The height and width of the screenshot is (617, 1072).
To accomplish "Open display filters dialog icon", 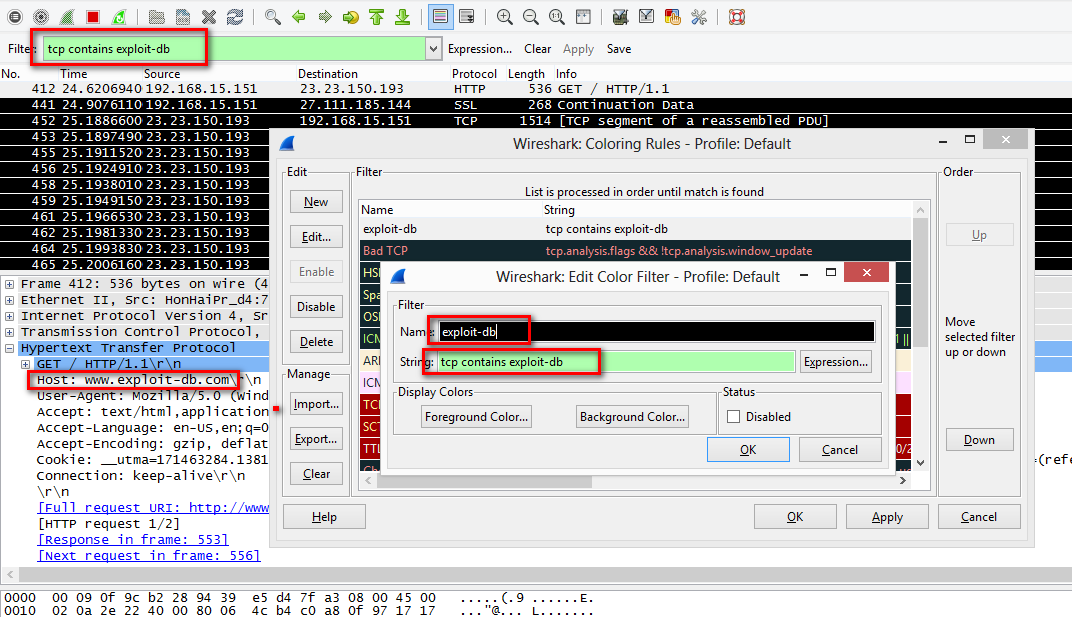I will pos(646,17).
